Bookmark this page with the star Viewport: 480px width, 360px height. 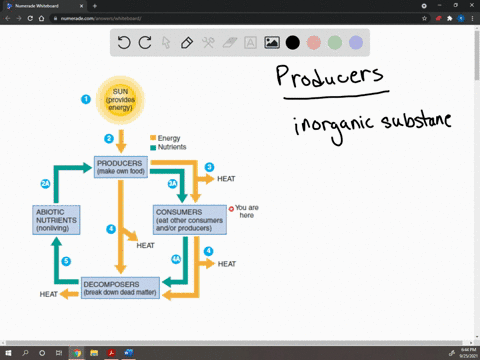(424, 18)
